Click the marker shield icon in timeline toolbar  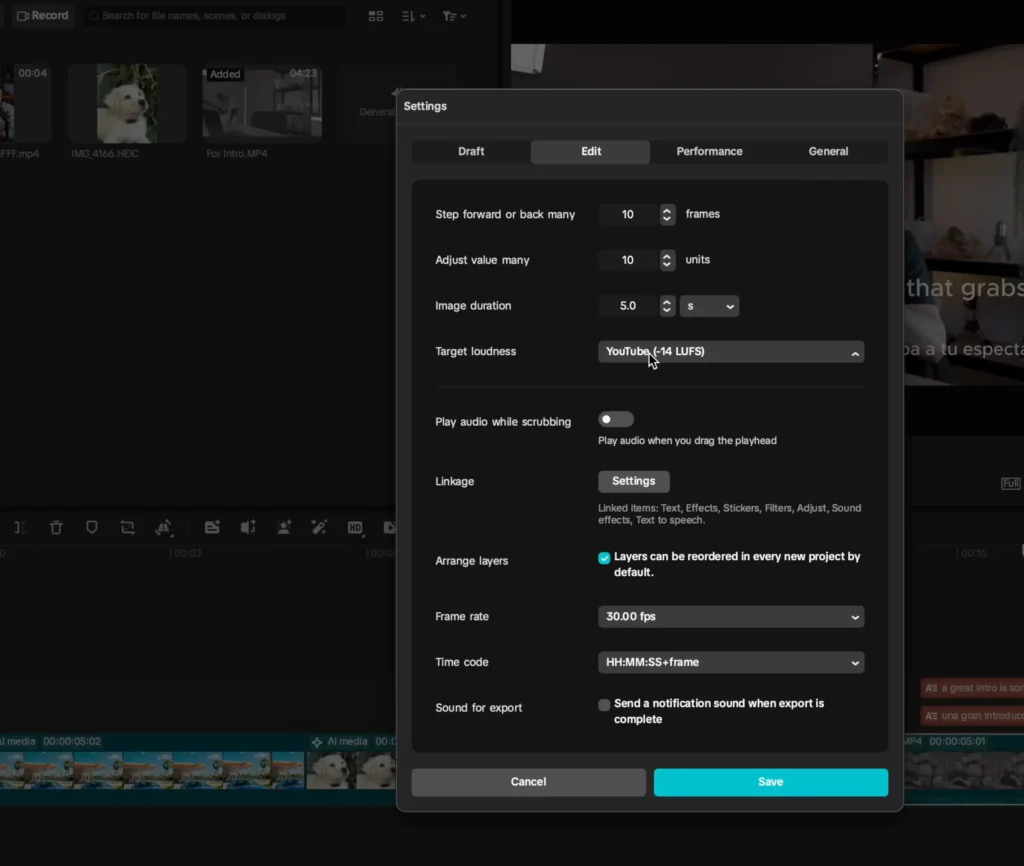(91, 527)
